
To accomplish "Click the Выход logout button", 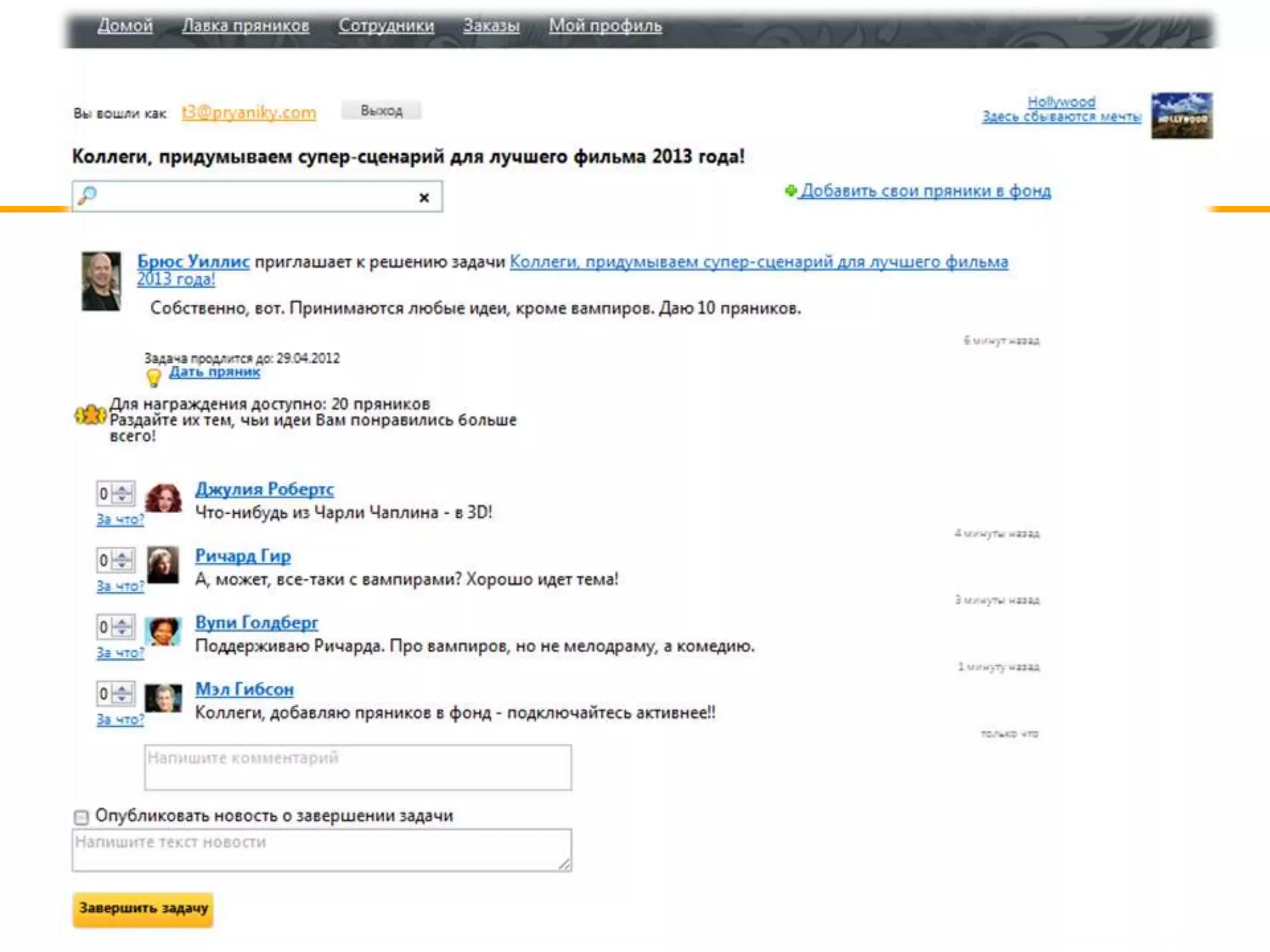I will click(381, 111).
